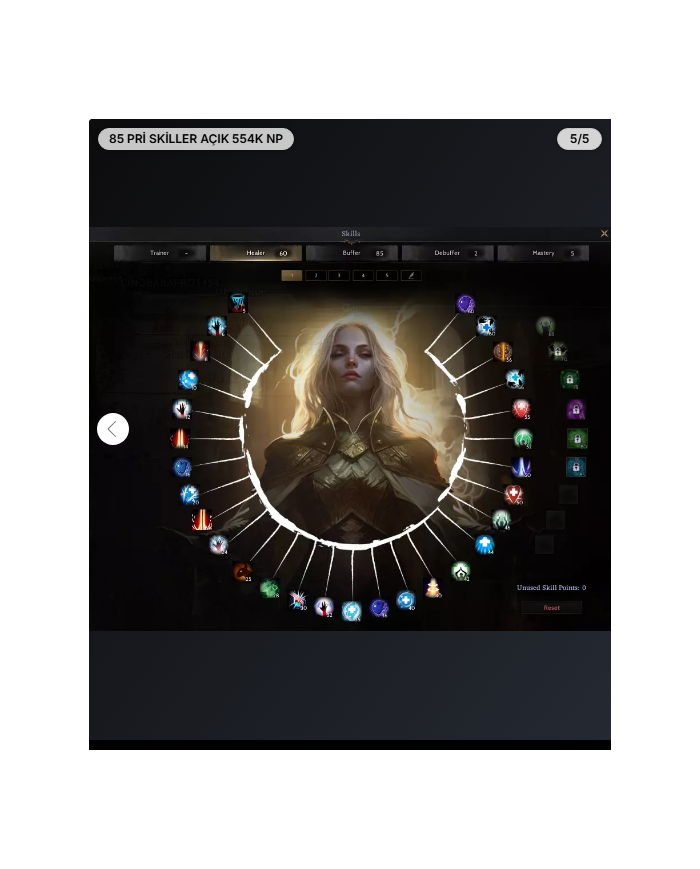The height and width of the screenshot is (869, 700).
Task: Open the Healer skill tab
Action: (256, 253)
